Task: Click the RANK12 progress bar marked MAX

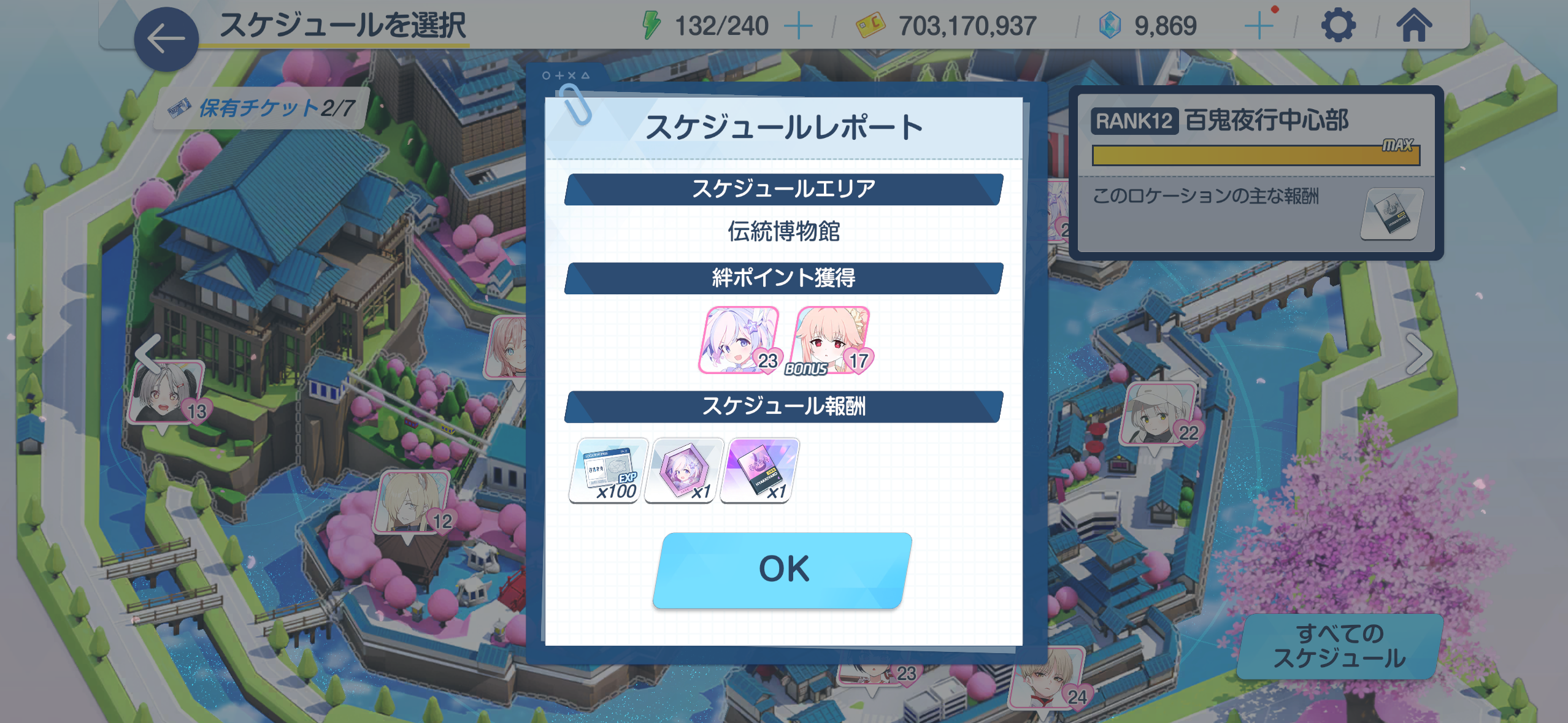Action: [1256, 155]
